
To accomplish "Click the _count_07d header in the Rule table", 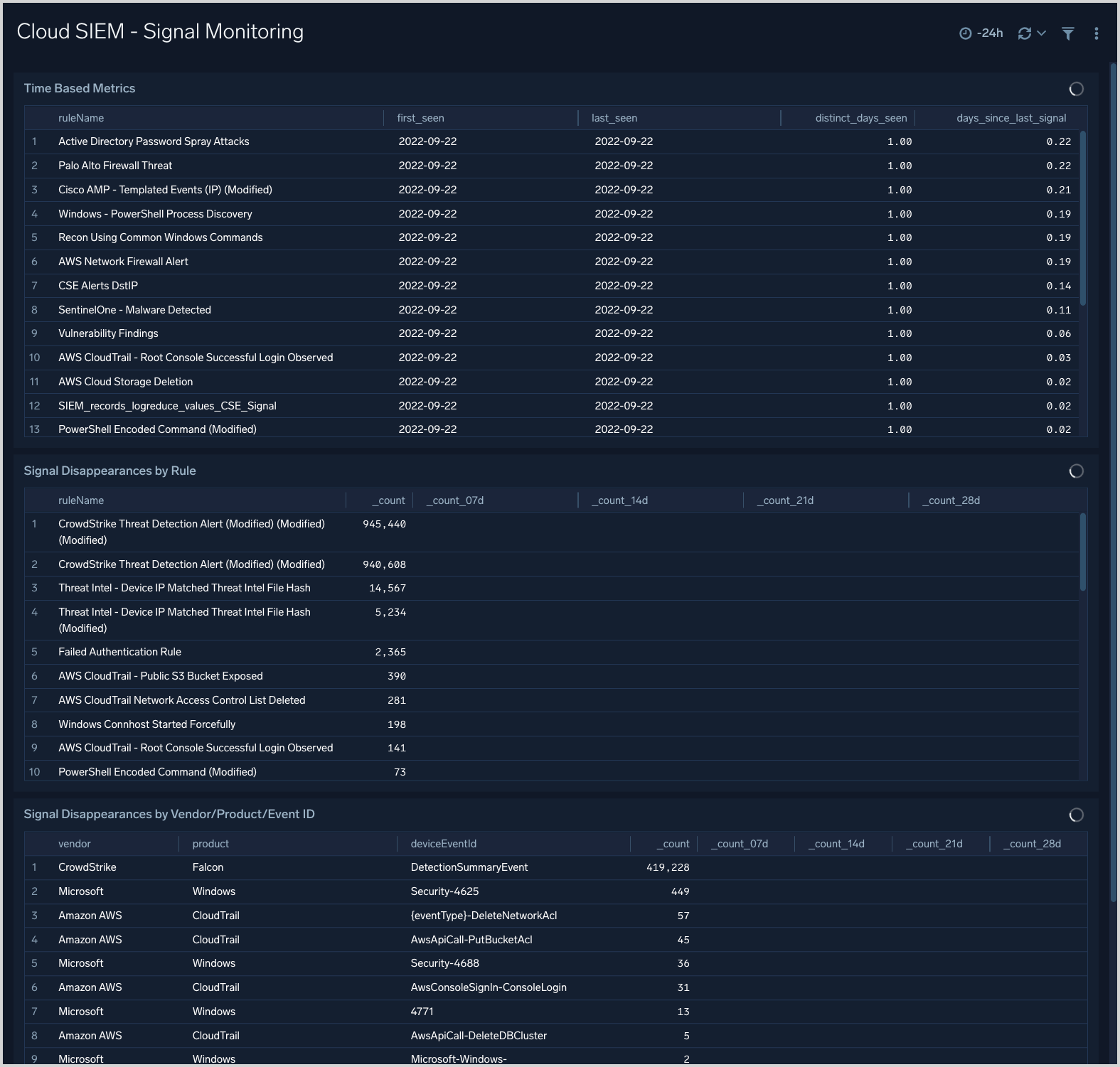I will tap(455, 500).
